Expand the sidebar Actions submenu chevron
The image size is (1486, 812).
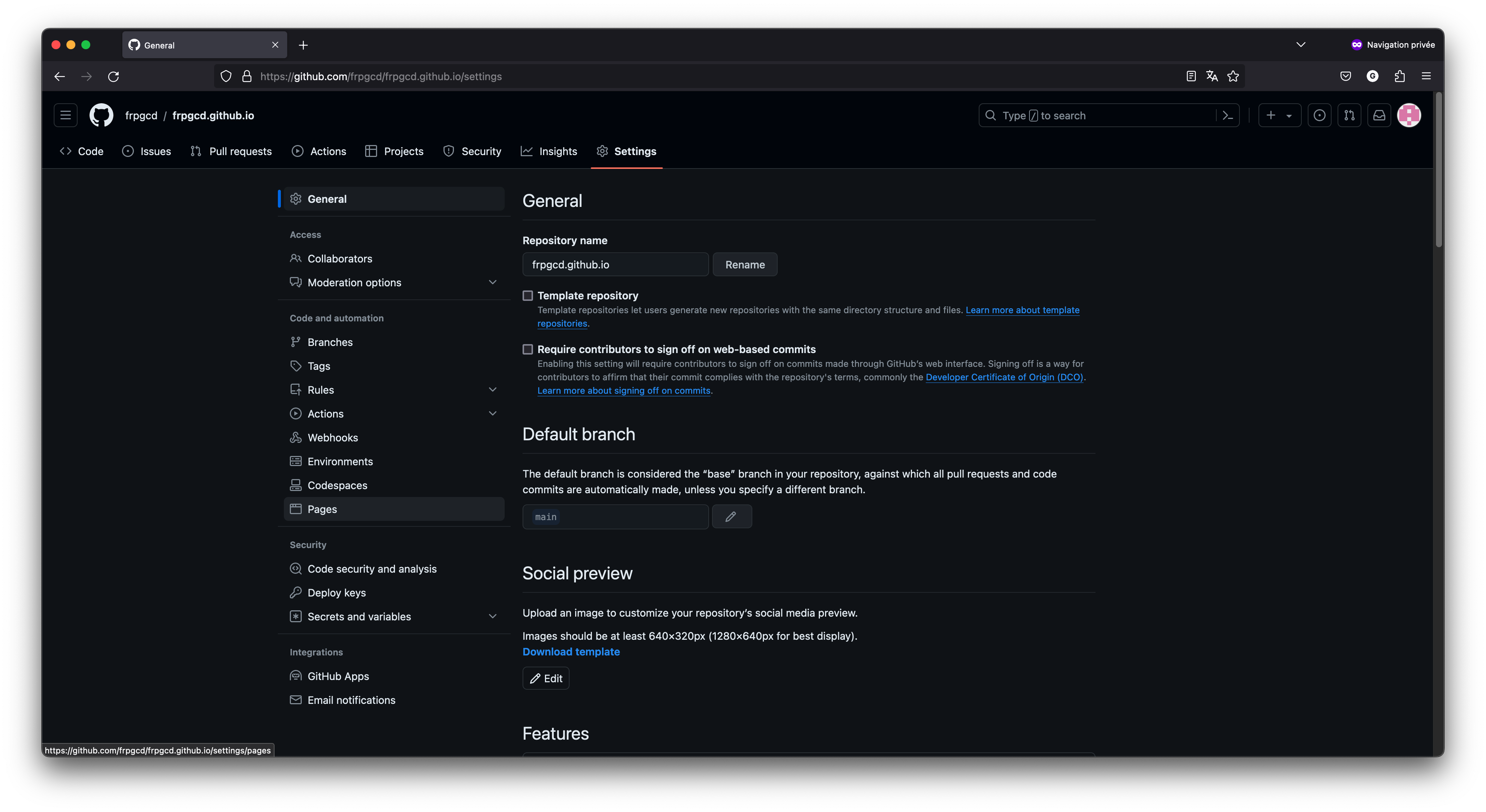(x=492, y=413)
